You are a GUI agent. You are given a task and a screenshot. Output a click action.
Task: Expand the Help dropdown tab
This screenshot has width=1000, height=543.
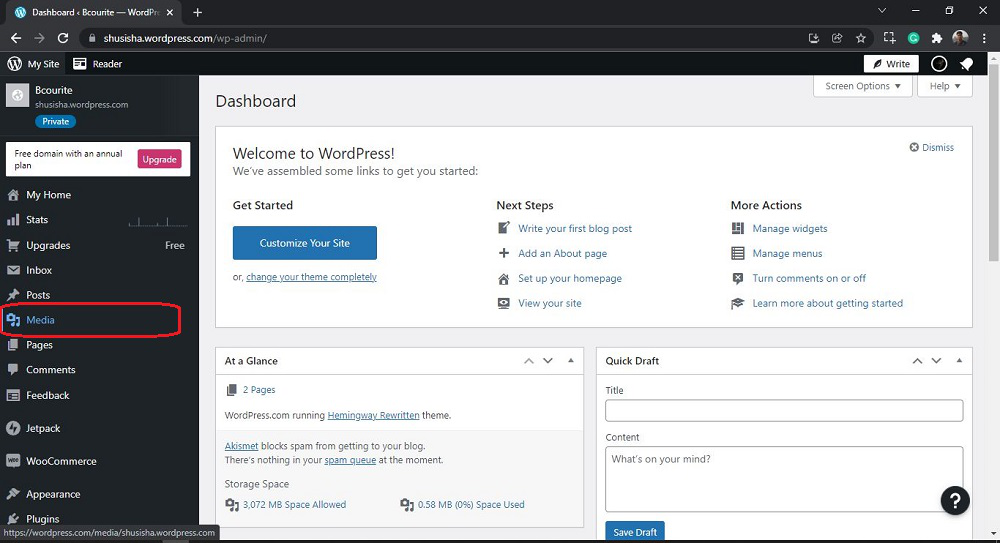945,86
